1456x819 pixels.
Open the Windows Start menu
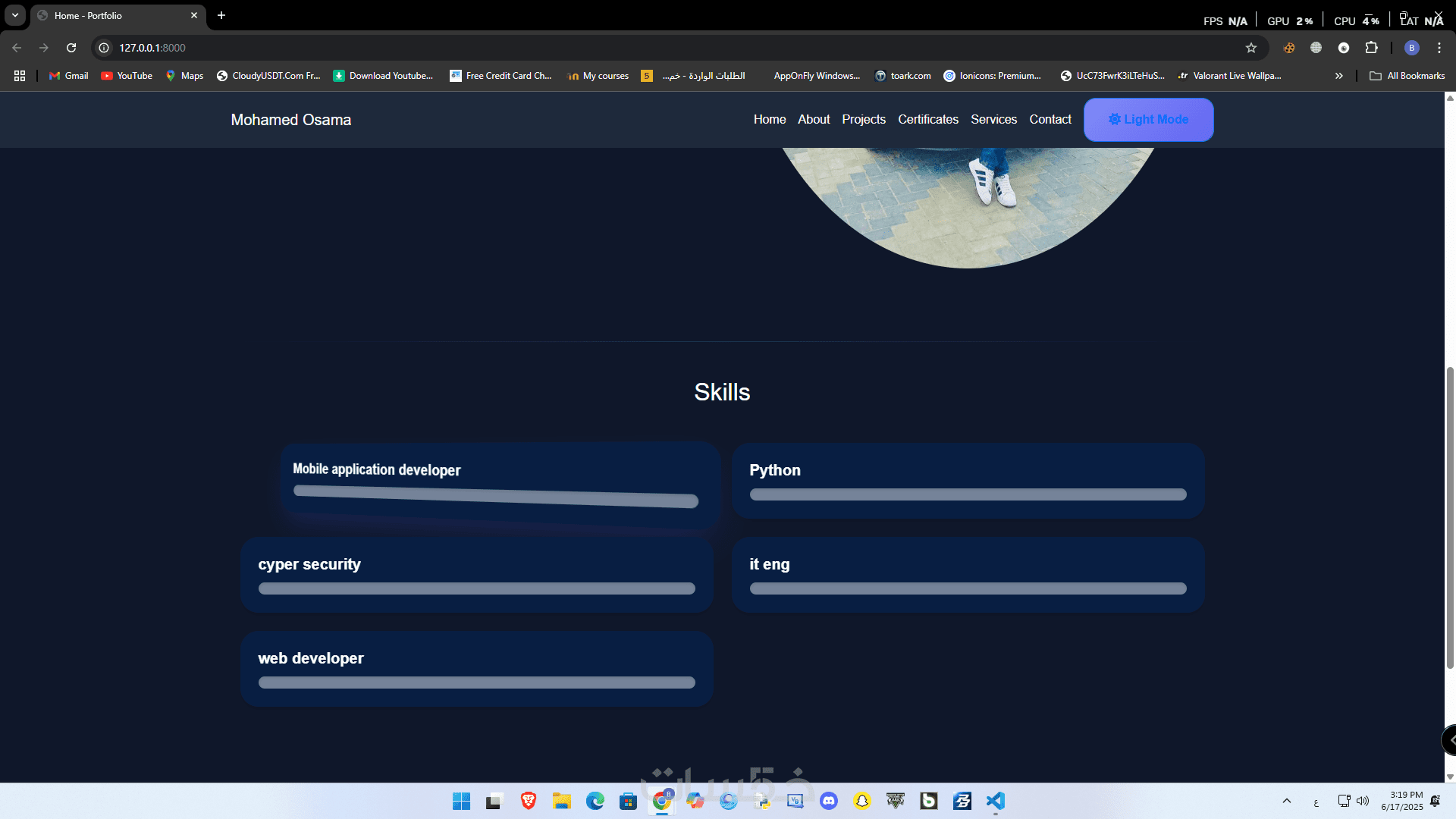click(x=461, y=801)
